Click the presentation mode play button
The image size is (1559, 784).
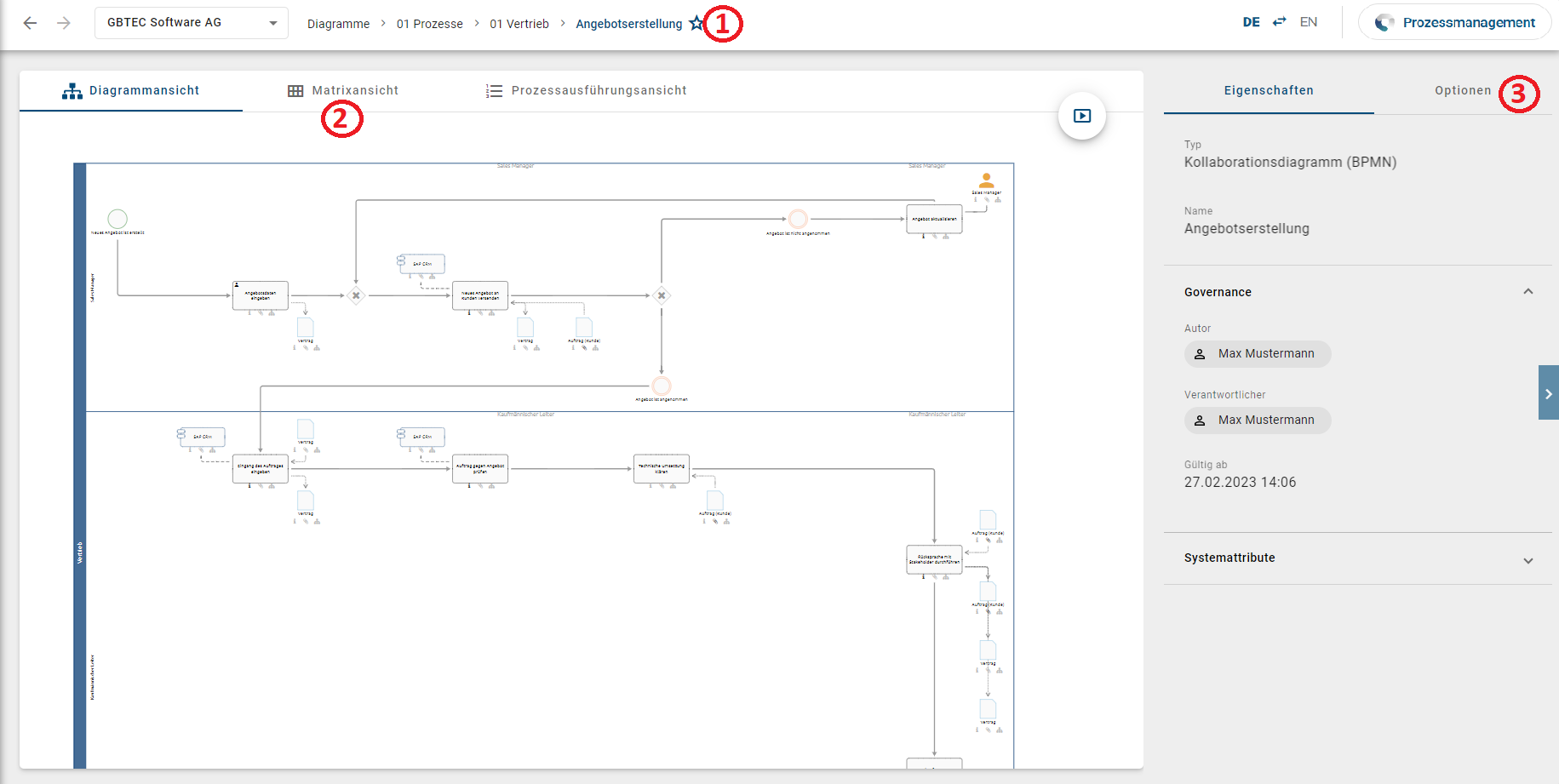(1081, 116)
